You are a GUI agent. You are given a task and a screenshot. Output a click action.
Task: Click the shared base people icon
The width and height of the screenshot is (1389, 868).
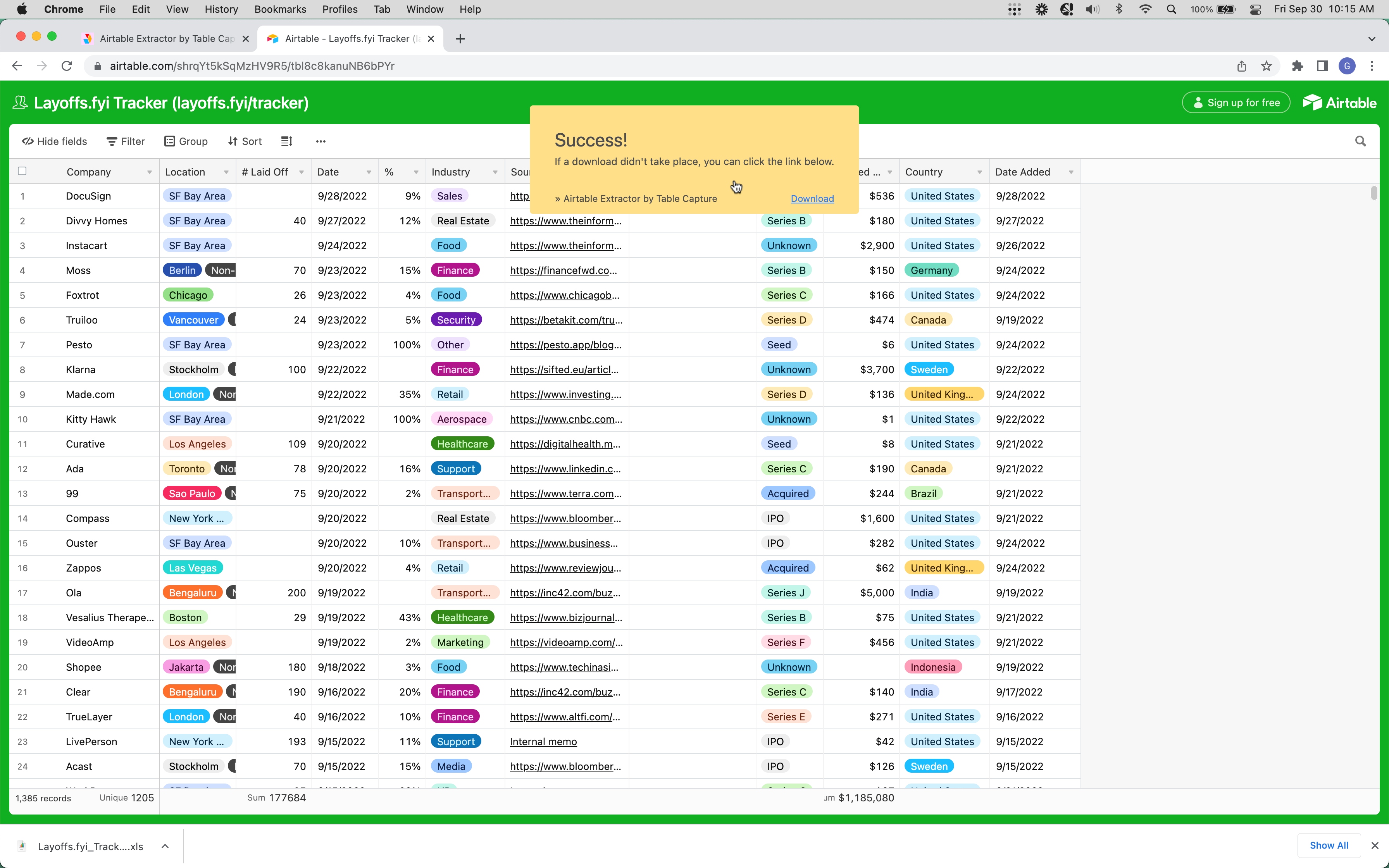(20, 103)
